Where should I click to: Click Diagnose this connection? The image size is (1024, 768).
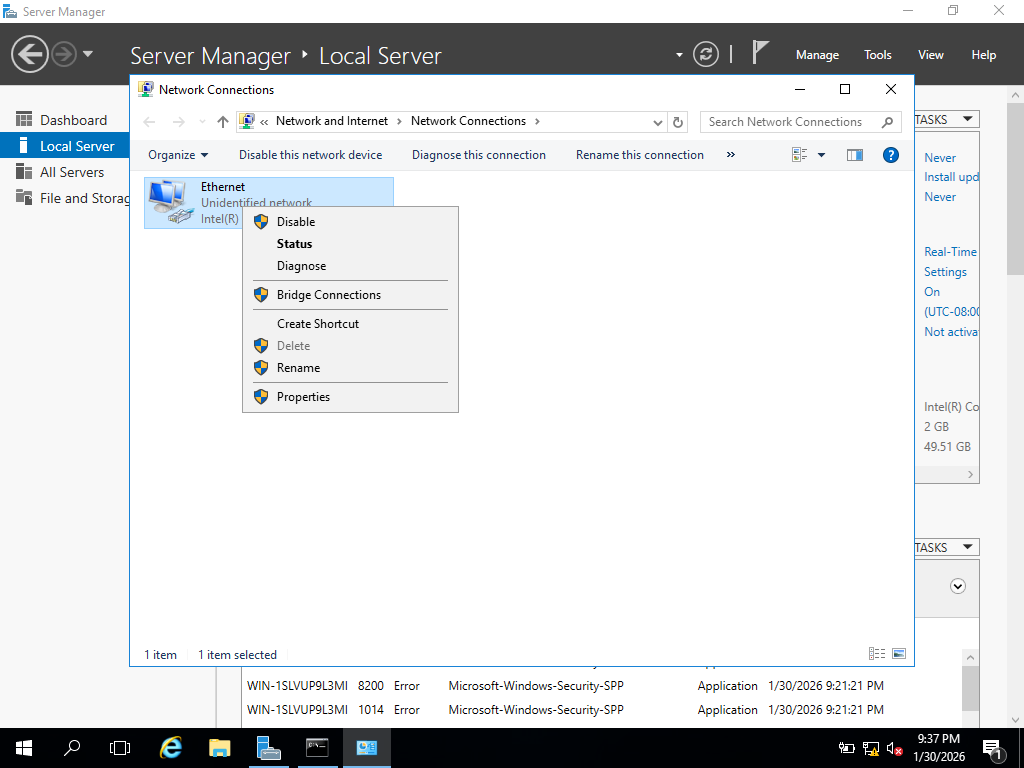(478, 155)
